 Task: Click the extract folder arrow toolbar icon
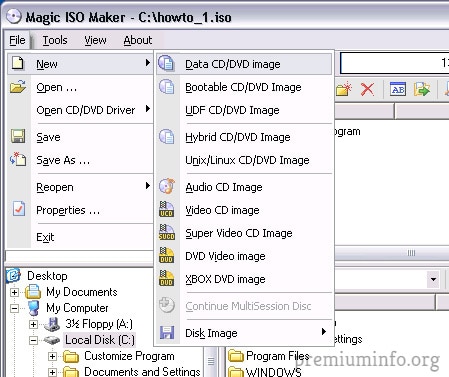point(422,89)
